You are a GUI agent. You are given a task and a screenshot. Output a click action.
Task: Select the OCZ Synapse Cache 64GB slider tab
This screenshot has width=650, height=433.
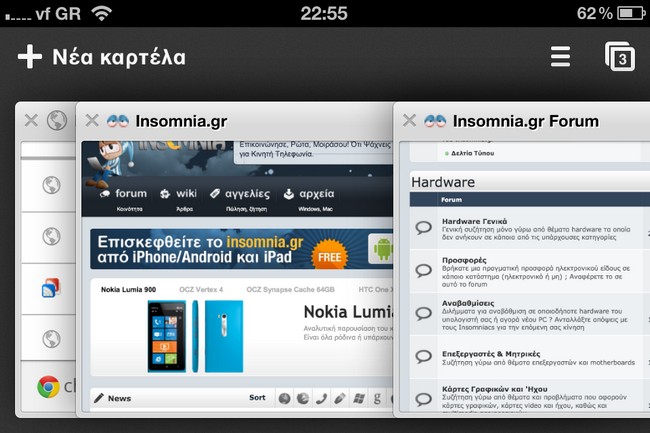tap(290, 290)
